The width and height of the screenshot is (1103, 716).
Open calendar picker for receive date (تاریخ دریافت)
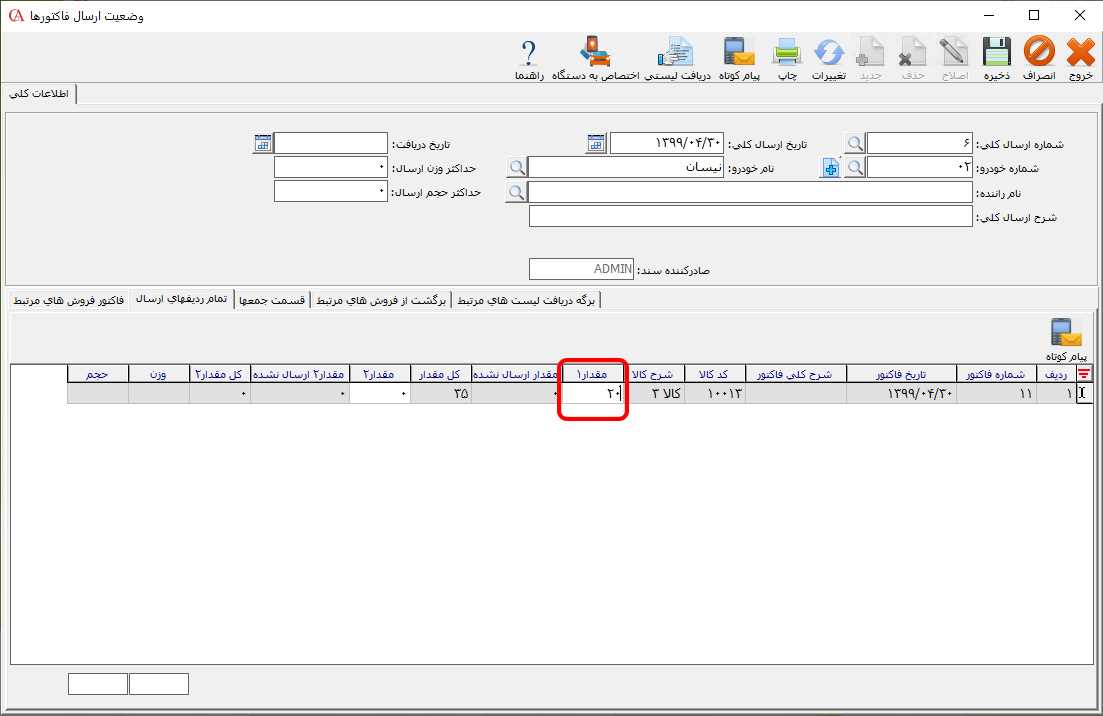(x=262, y=143)
